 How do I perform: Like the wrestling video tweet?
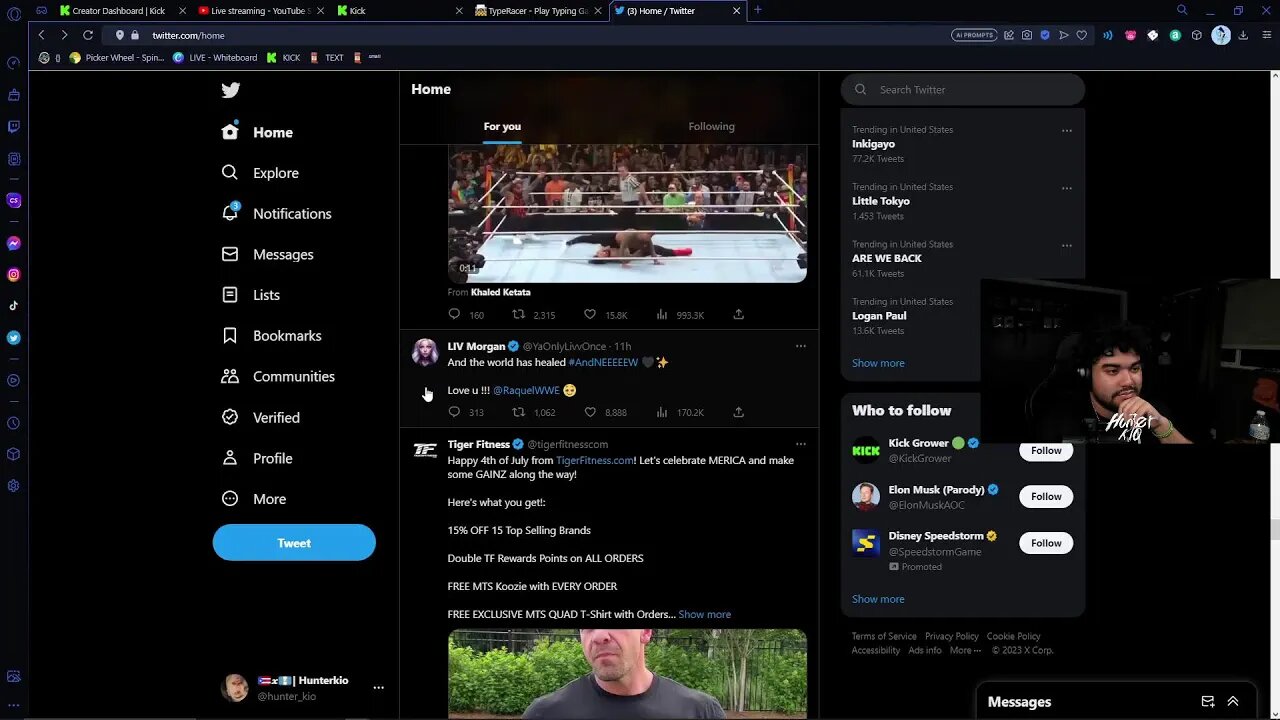[x=590, y=314]
